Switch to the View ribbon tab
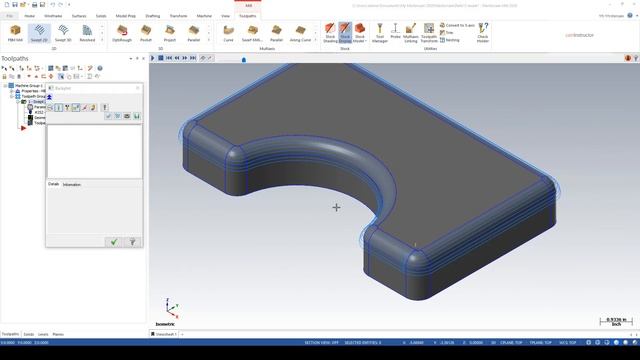This screenshot has height=360, width=640. click(225, 16)
